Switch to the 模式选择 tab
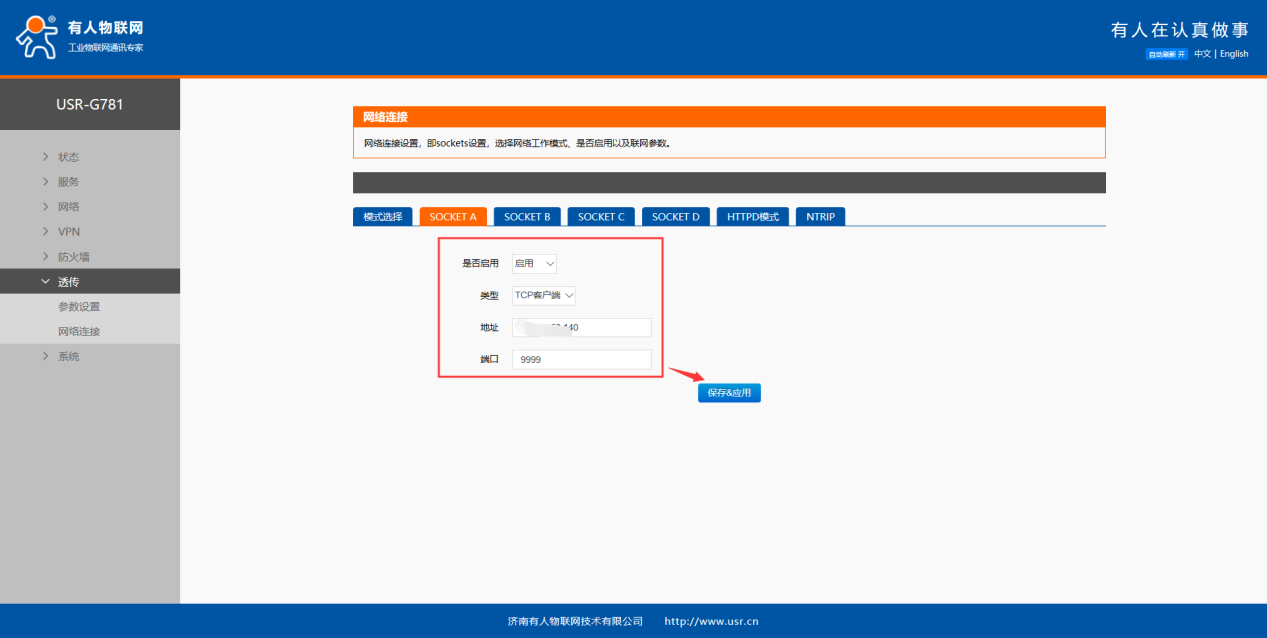 click(x=382, y=217)
